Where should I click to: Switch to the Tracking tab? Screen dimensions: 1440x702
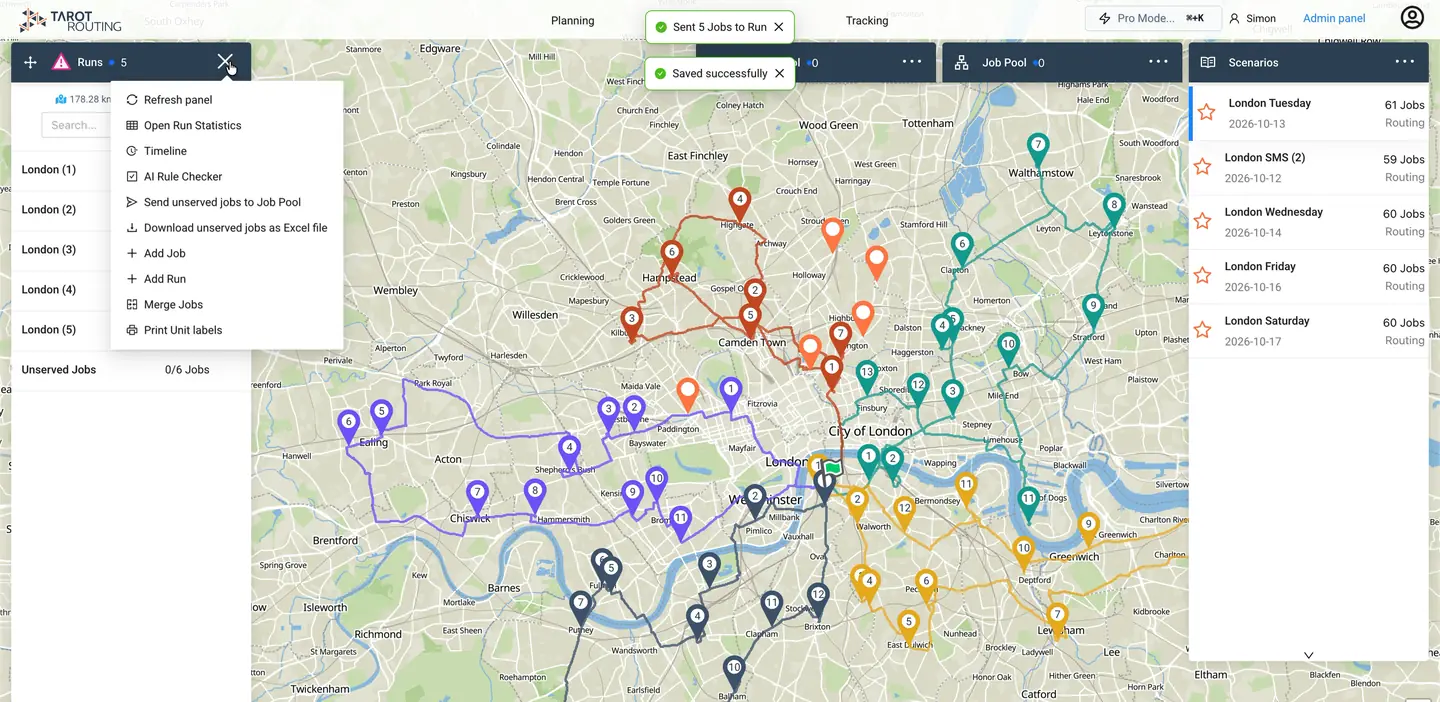[x=867, y=20]
